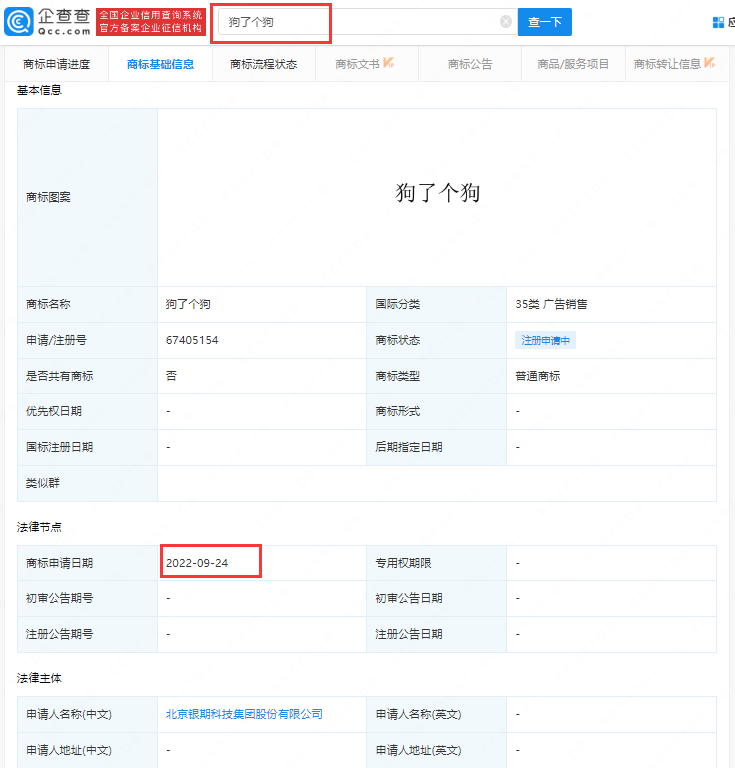Viewport: 735px width, 768px height.
Task: Click the Qcc 企查查 logo
Action: click(x=47, y=21)
